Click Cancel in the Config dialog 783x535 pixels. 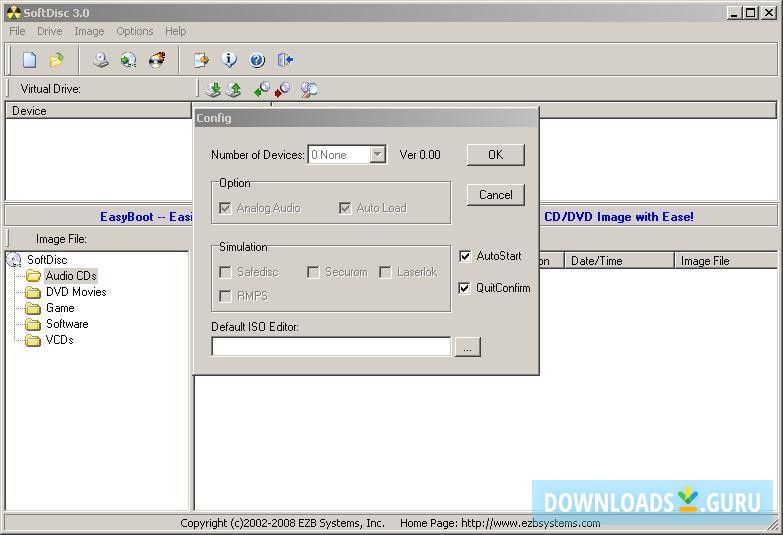click(496, 195)
